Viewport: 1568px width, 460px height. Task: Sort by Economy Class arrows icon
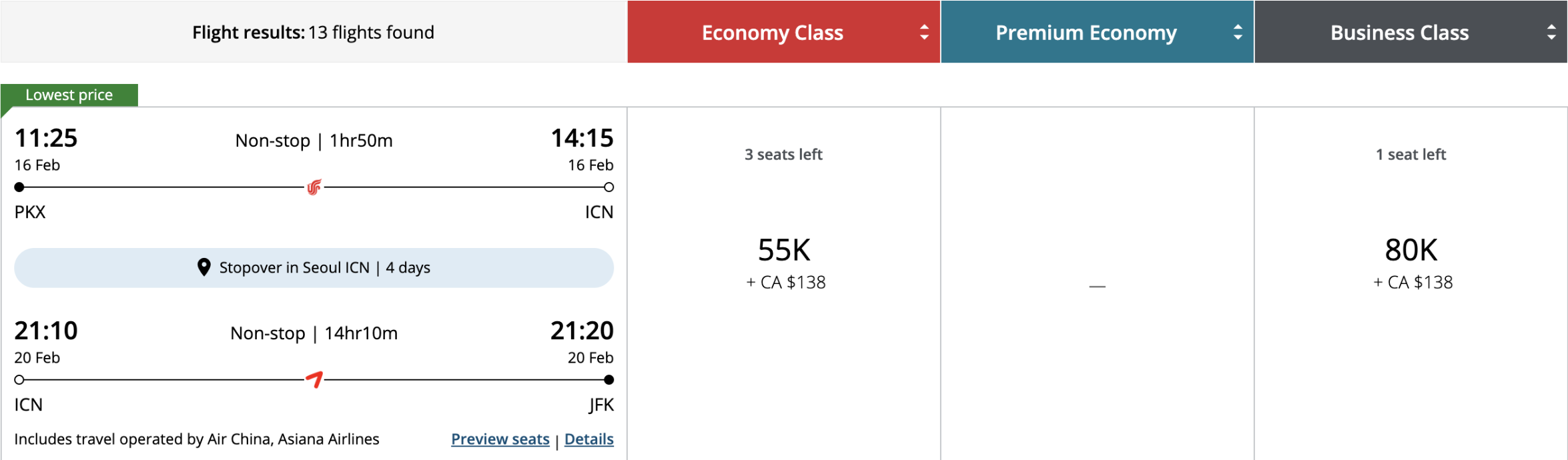pyautogui.click(x=924, y=32)
